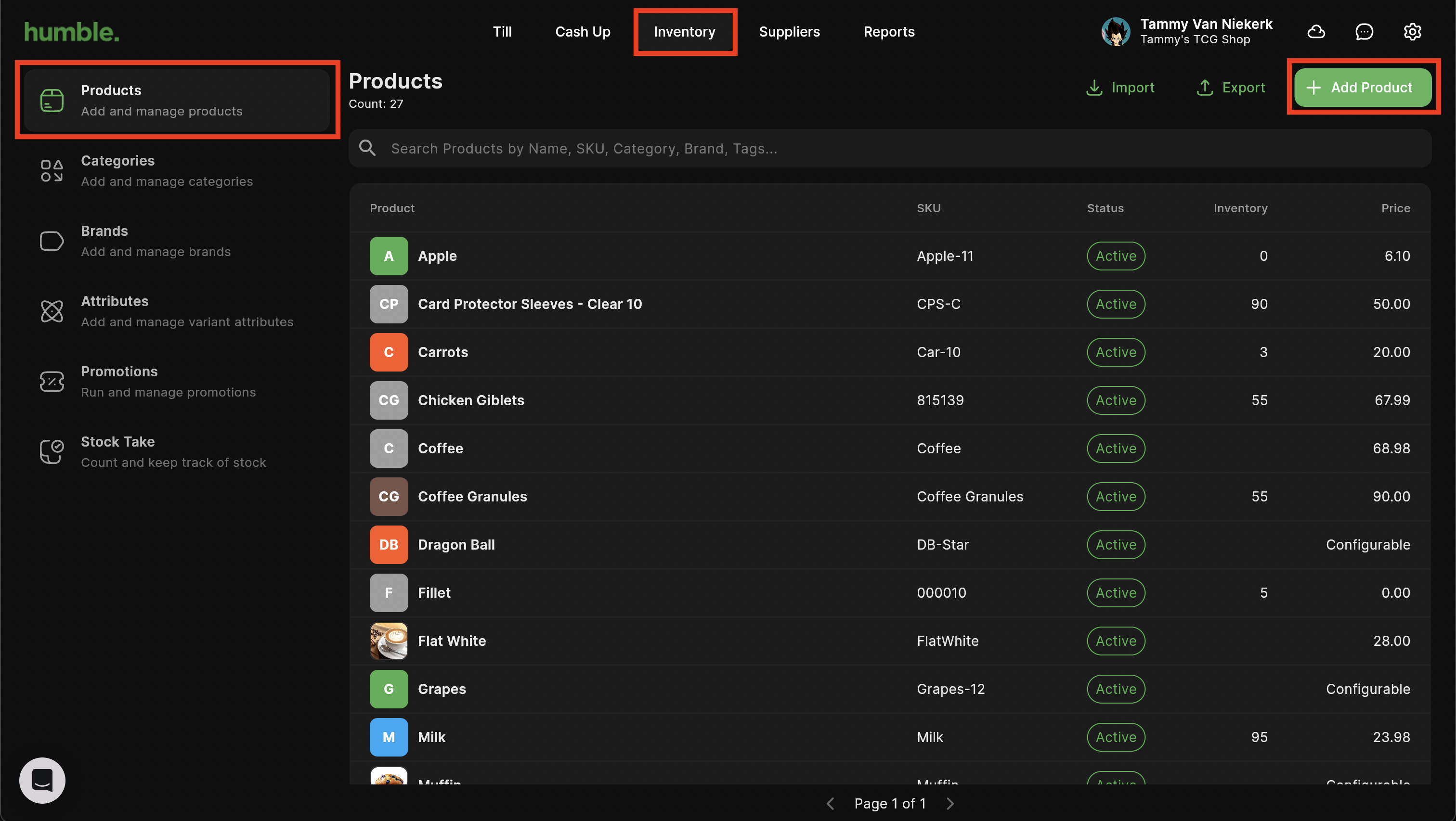The image size is (1456, 821).
Task: Open the cloud sync icon
Action: pyautogui.click(x=1316, y=32)
